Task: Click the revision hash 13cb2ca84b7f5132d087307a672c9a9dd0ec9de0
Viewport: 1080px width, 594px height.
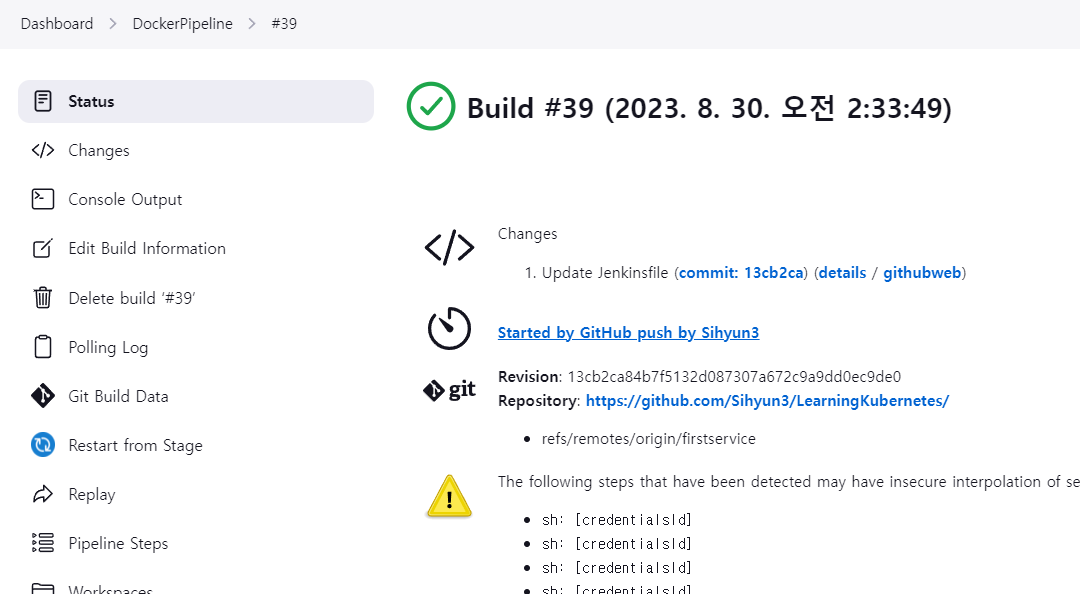Action: click(x=734, y=376)
